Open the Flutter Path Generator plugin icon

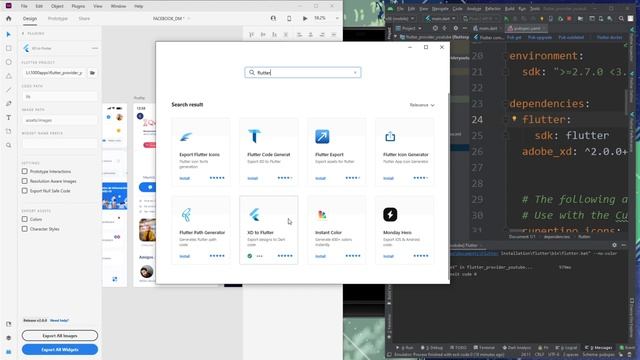pos(186,215)
